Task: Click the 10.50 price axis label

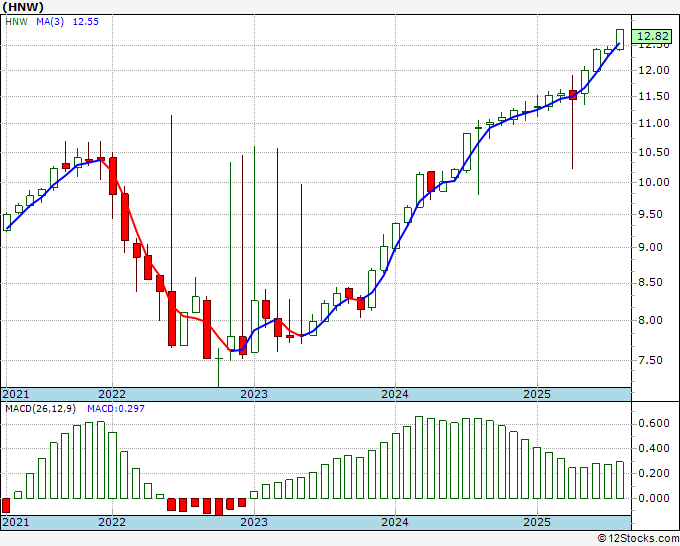Action: click(654, 152)
